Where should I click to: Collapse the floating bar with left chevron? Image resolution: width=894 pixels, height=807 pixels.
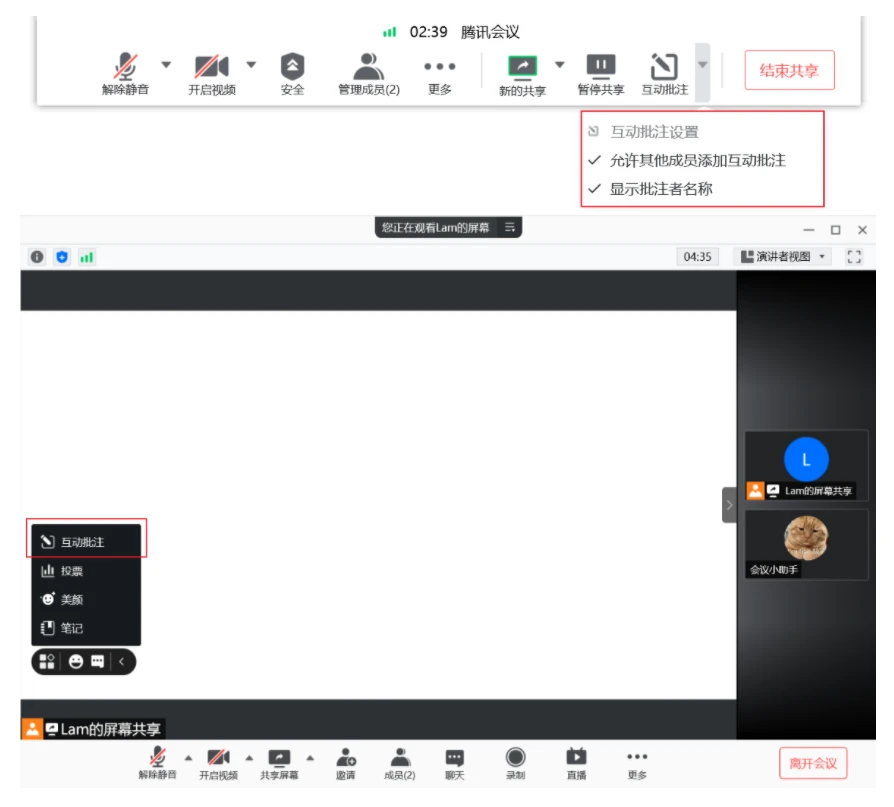pos(121,662)
